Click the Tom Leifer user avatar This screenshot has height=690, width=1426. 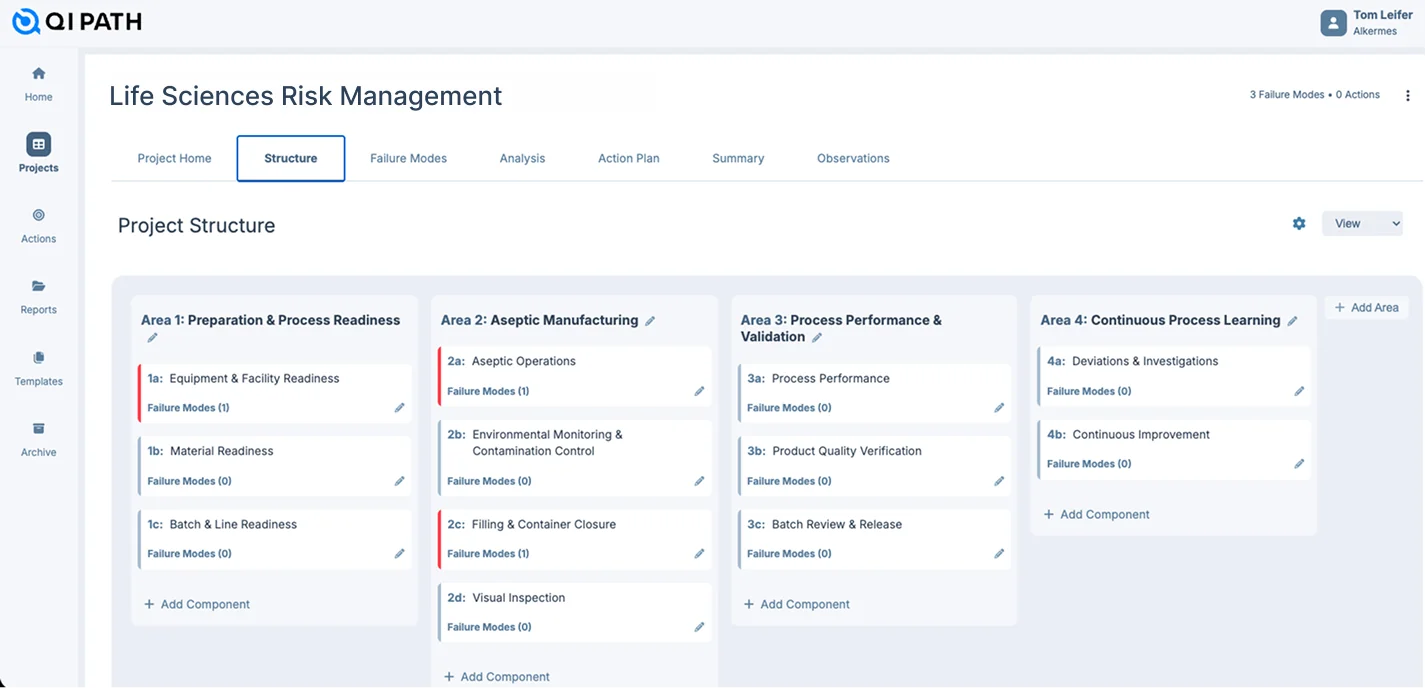tap(1333, 23)
